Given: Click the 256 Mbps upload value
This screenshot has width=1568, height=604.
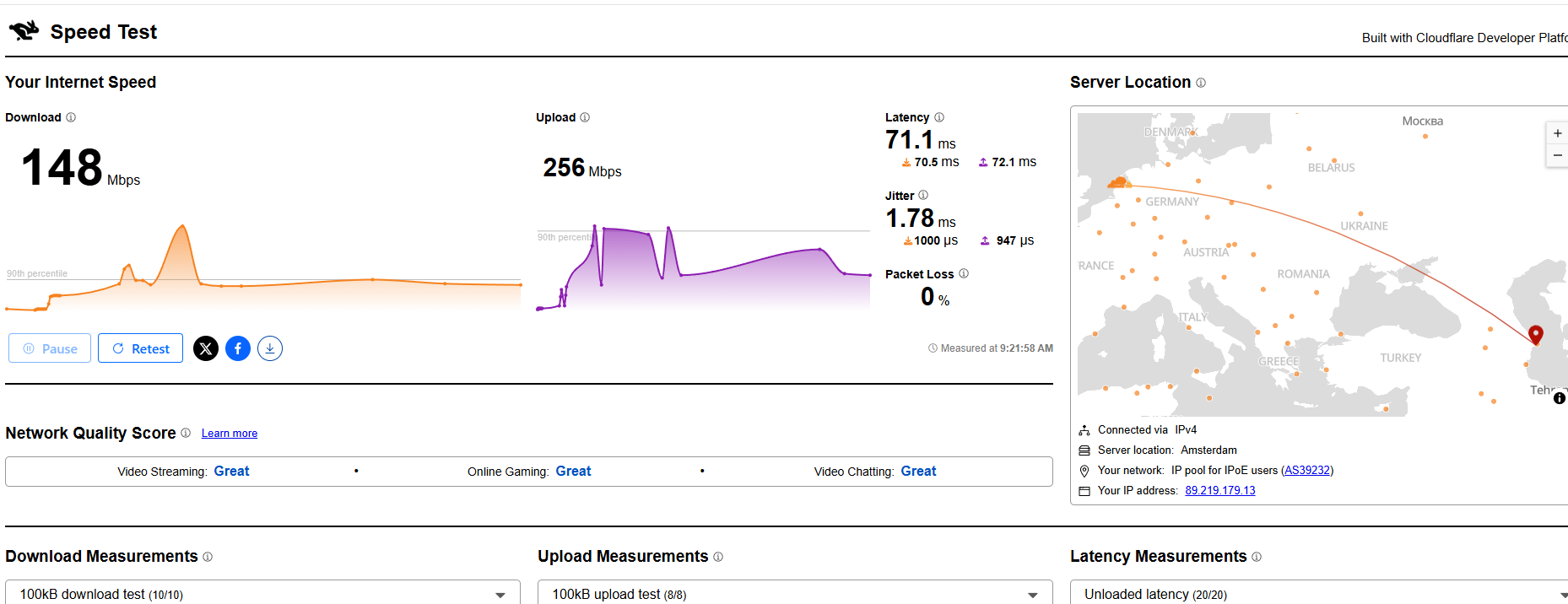Looking at the screenshot, I should pos(582,168).
